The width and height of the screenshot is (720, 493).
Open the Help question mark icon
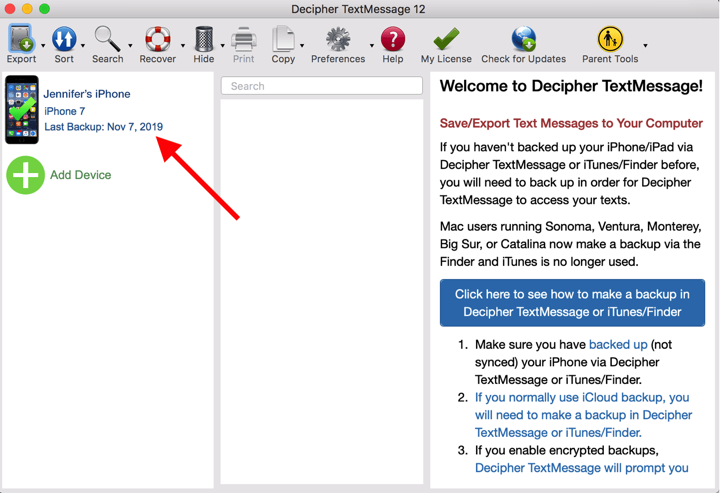point(393,40)
